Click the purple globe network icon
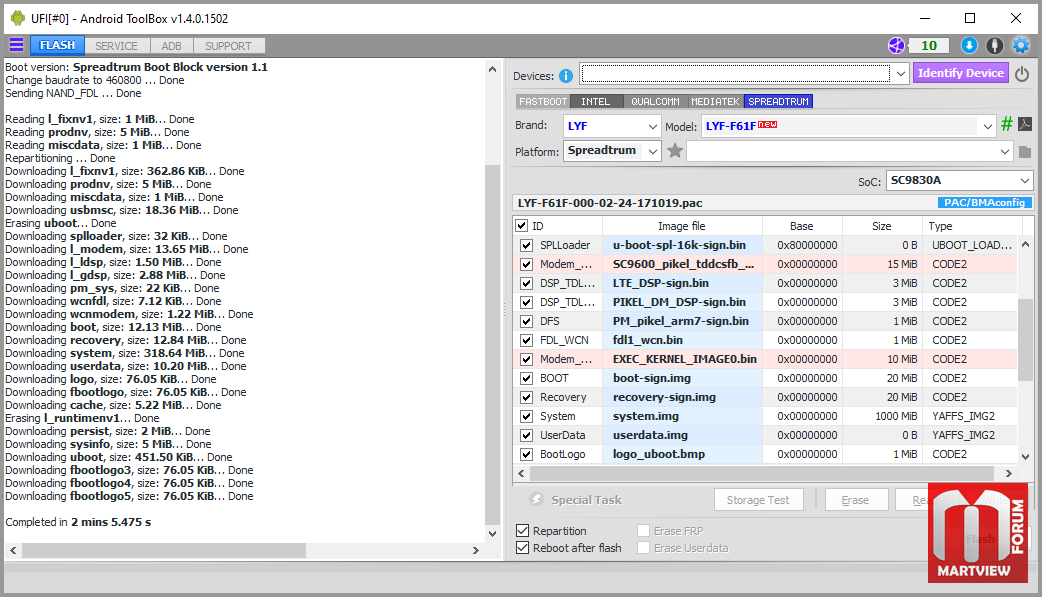The width and height of the screenshot is (1042, 597). (896, 45)
